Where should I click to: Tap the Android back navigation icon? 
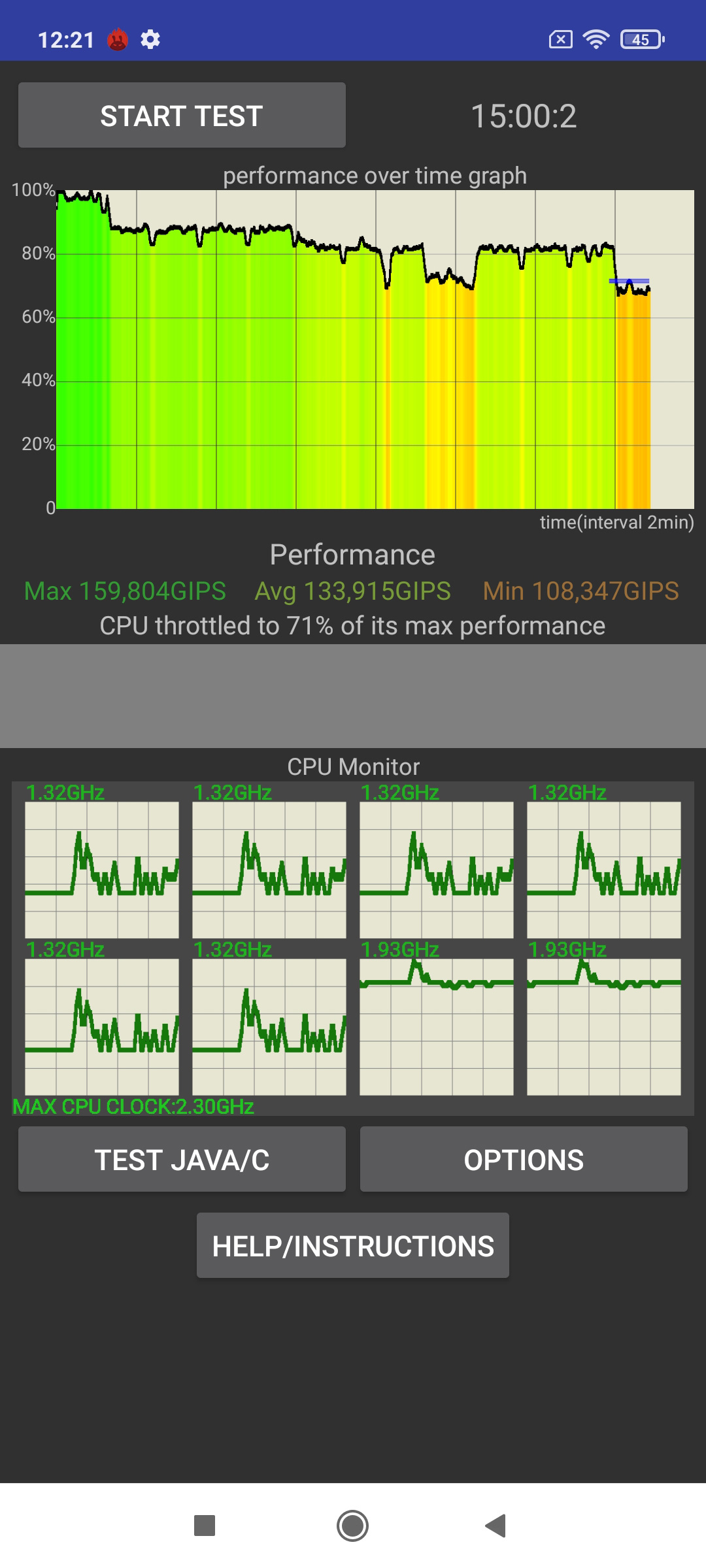tap(496, 1526)
